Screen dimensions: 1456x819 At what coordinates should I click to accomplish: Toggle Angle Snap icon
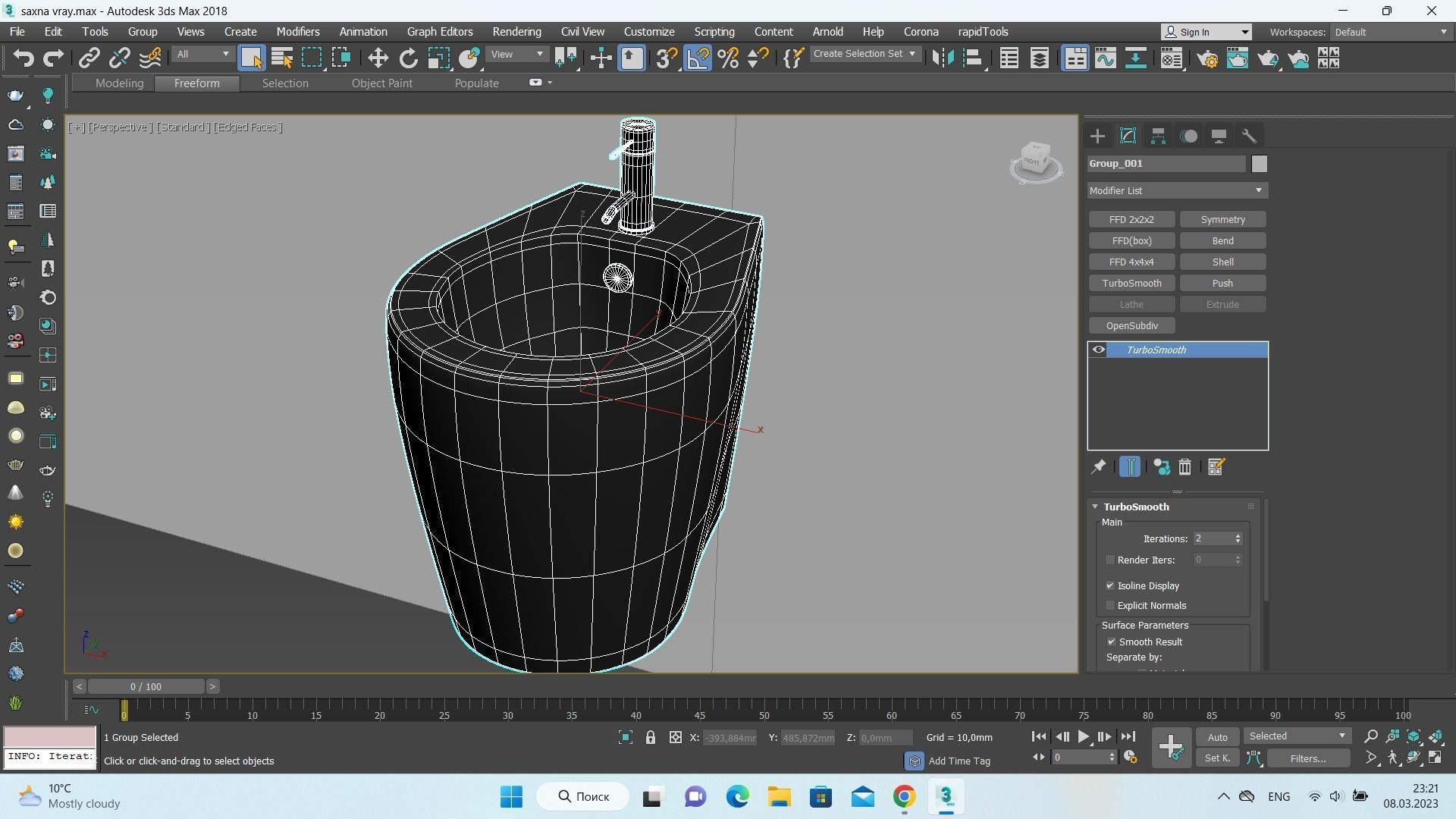698,58
